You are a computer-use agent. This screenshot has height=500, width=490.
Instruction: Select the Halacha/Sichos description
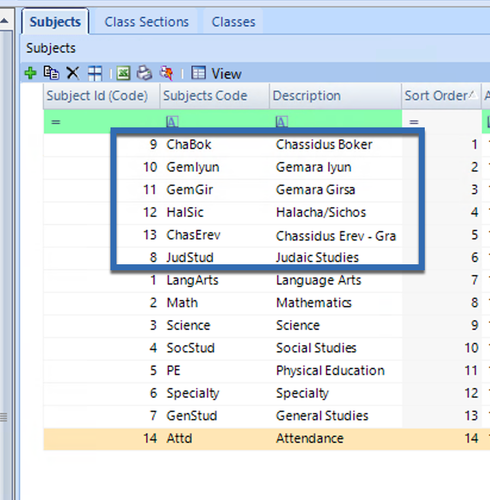(335, 213)
